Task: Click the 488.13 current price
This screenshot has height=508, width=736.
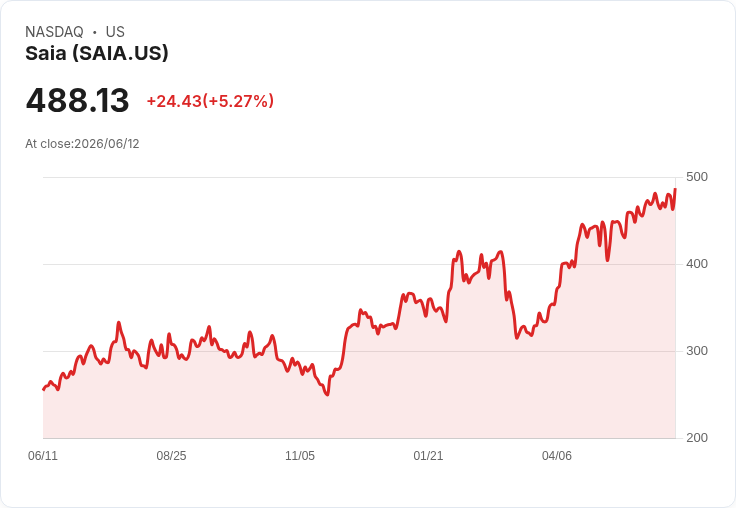Action: click(x=77, y=100)
